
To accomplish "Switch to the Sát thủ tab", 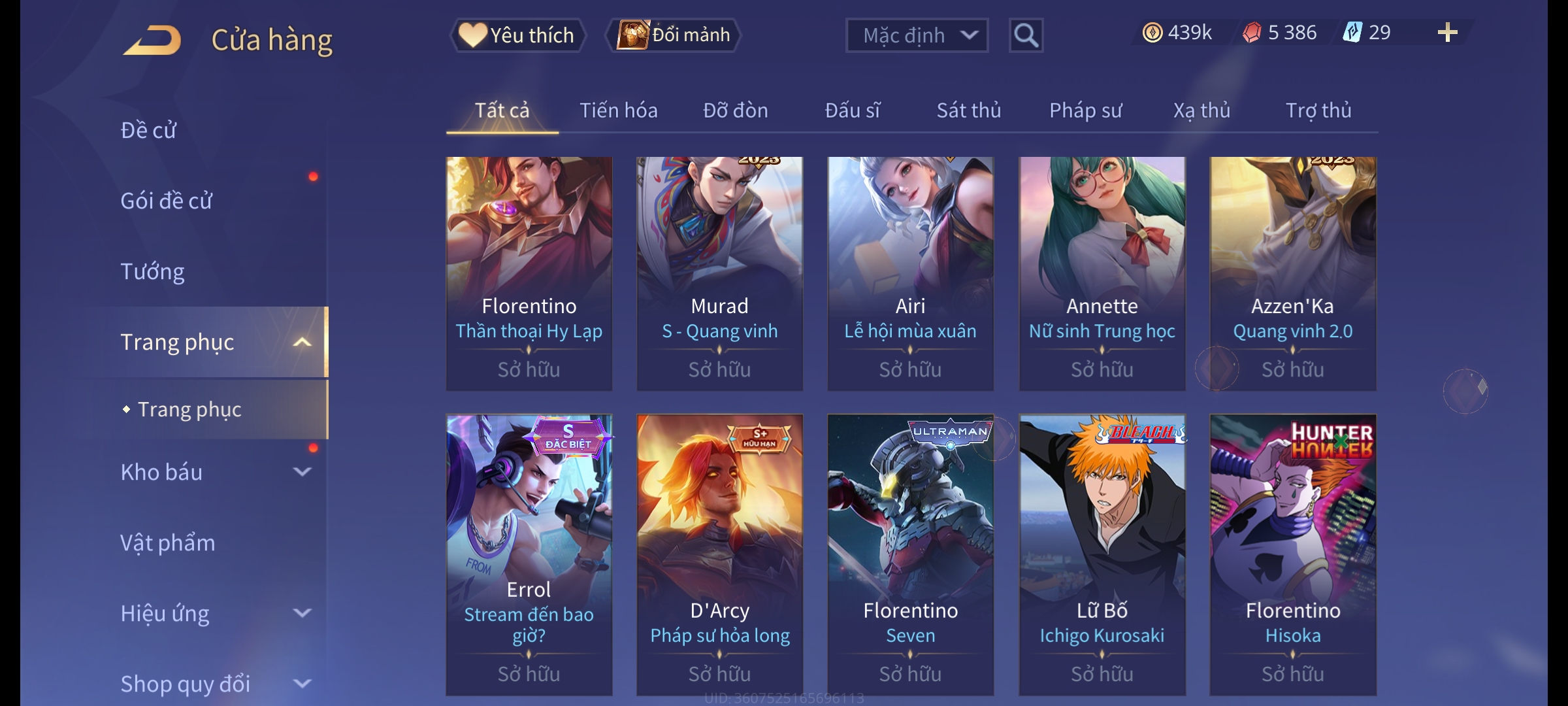I will click(969, 110).
